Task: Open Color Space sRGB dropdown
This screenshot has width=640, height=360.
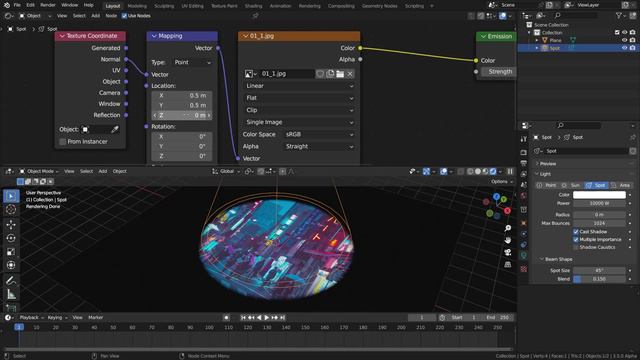Action: [x=319, y=134]
